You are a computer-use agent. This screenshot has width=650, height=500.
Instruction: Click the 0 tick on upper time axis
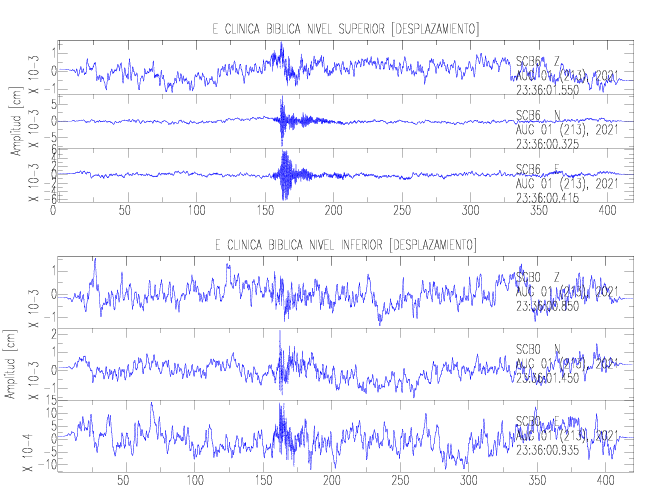click(x=54, y=212)
